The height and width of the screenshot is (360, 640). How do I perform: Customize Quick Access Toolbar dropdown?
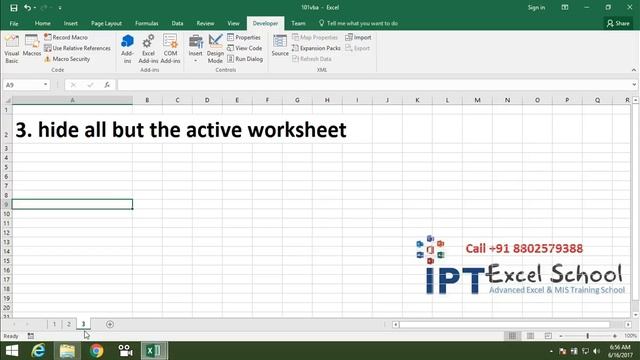click(60, 8)
